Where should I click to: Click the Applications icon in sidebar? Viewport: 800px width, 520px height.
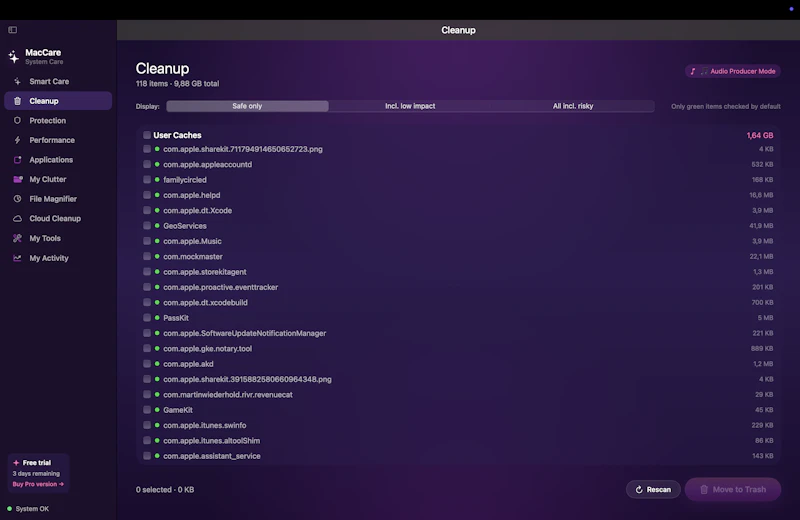click(17, 160)
